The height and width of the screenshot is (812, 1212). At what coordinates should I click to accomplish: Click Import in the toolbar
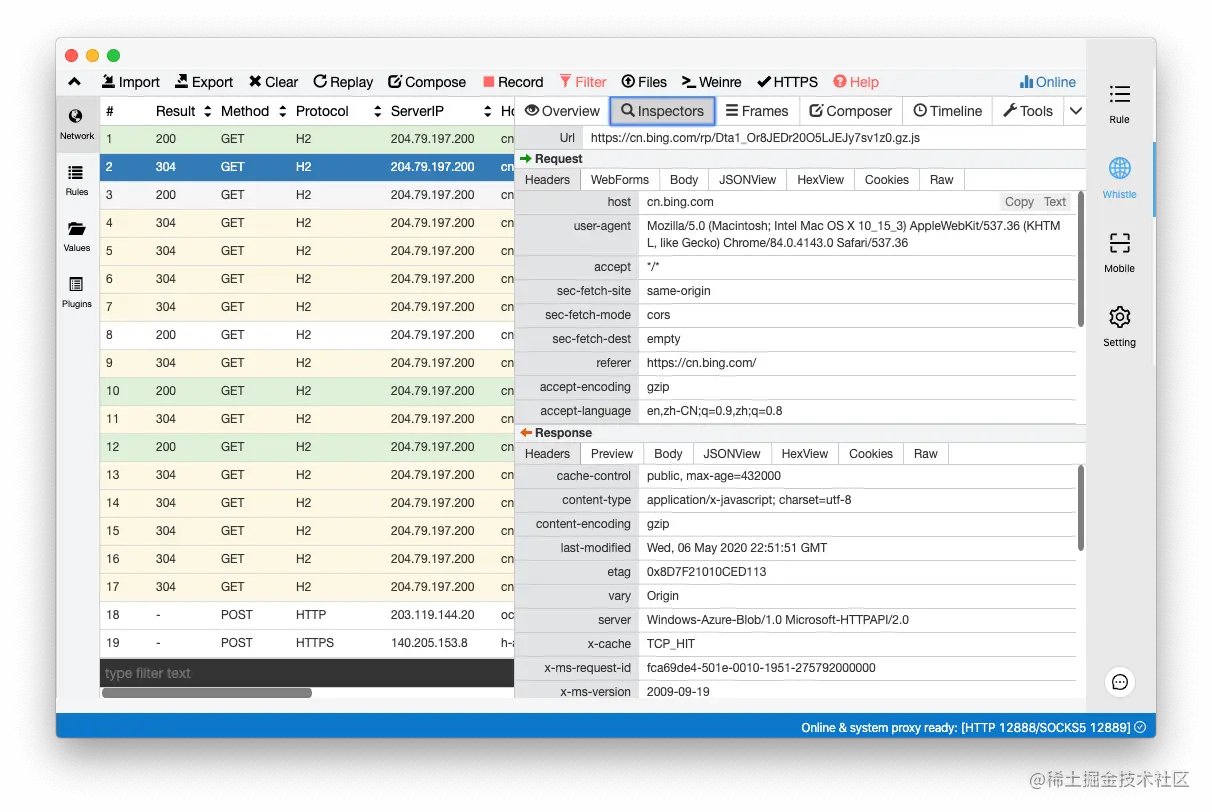pyautogui.click(x=130, y=82)
